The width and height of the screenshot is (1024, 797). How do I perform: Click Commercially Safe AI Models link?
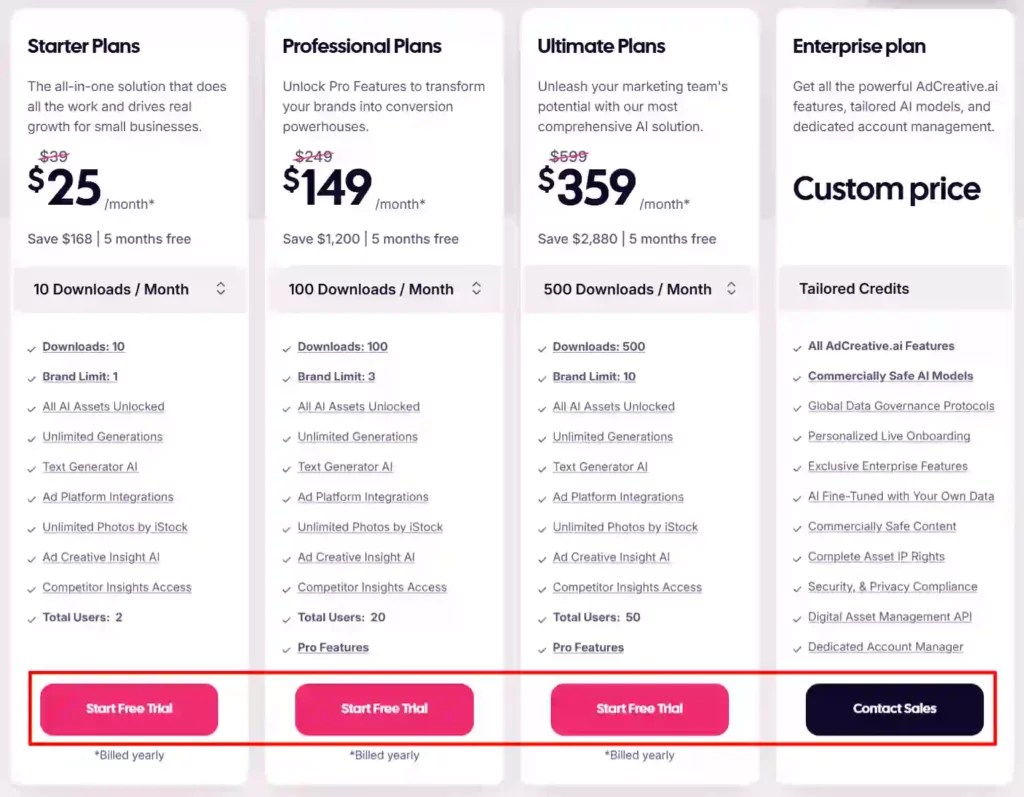(x=892, y=376)
